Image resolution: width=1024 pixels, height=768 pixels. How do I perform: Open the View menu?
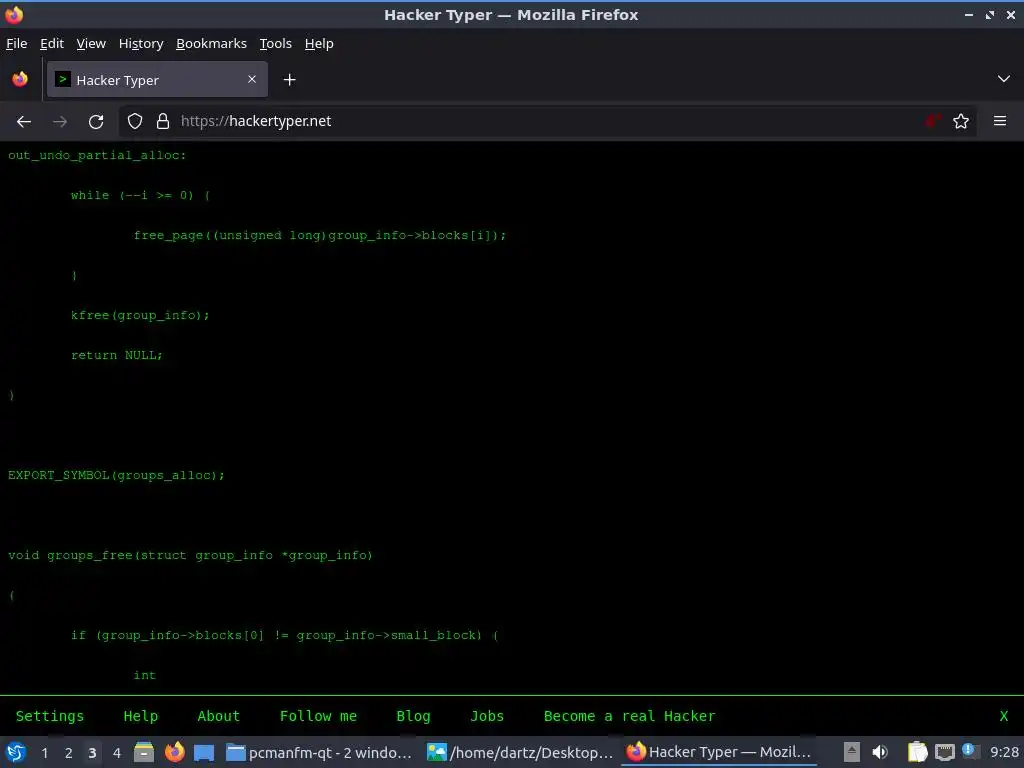point(91,43)
